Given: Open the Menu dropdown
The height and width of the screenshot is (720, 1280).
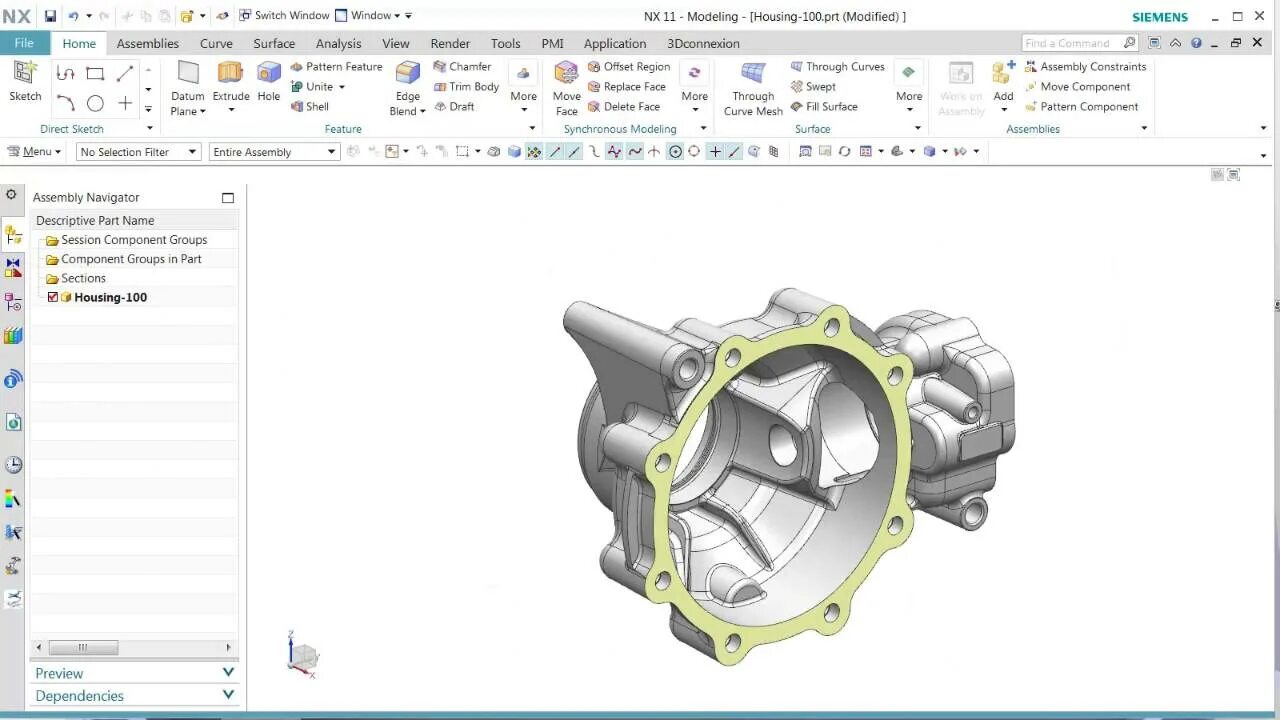Looking at the screenshot, I should [34, 152].
